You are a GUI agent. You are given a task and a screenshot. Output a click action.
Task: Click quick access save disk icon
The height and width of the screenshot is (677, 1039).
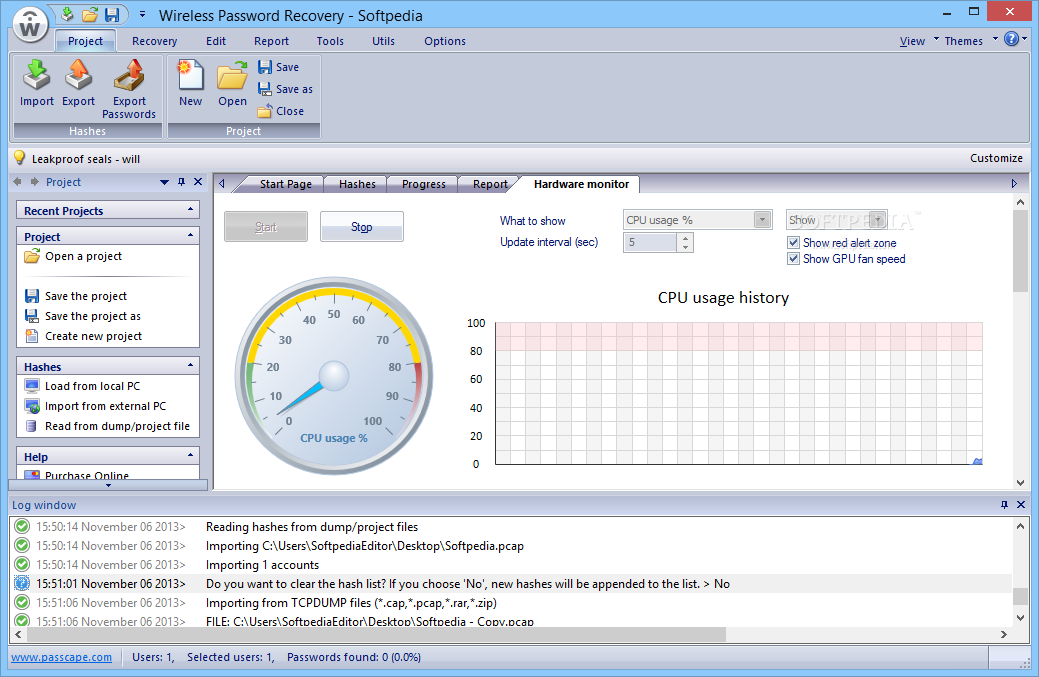coord(112,15)
